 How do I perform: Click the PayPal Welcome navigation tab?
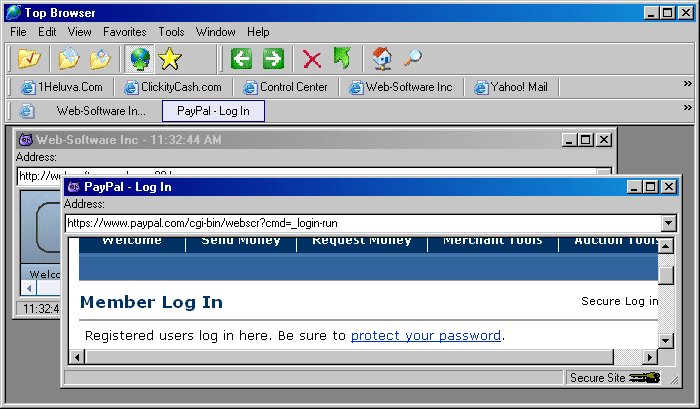click(x=132, y=242)
